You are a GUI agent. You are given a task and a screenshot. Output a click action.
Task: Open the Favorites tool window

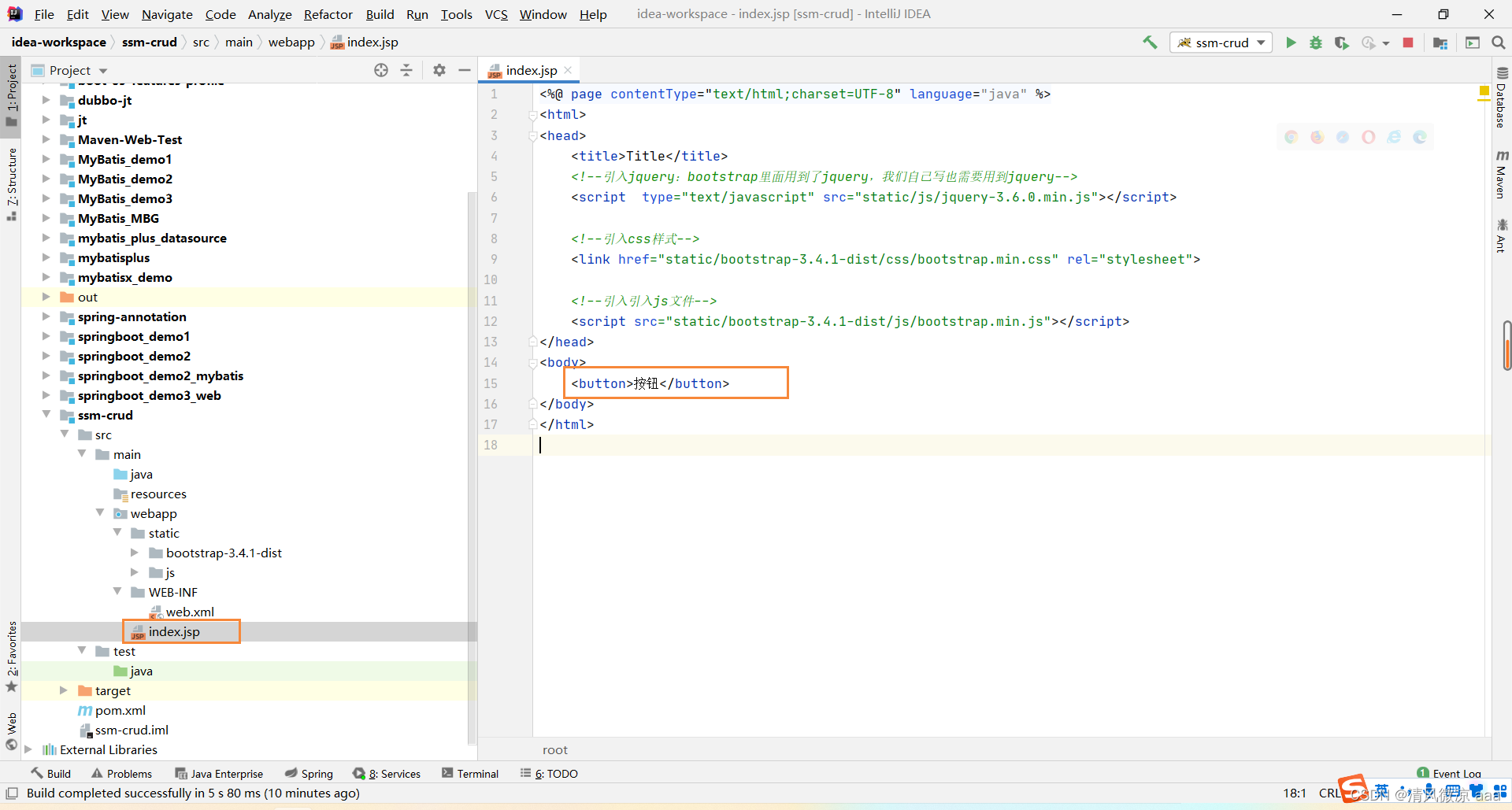[x=11, y=657]
